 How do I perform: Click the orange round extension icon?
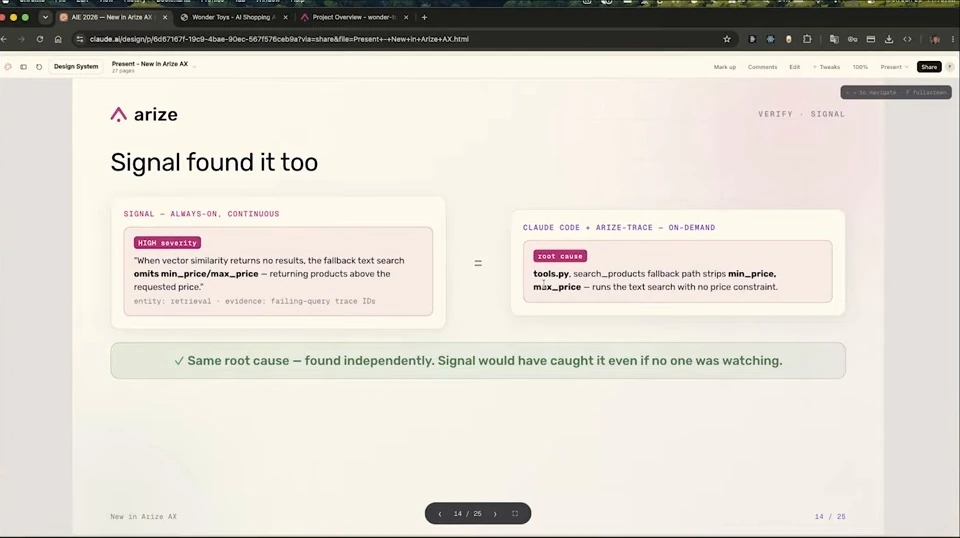point(789,39)
